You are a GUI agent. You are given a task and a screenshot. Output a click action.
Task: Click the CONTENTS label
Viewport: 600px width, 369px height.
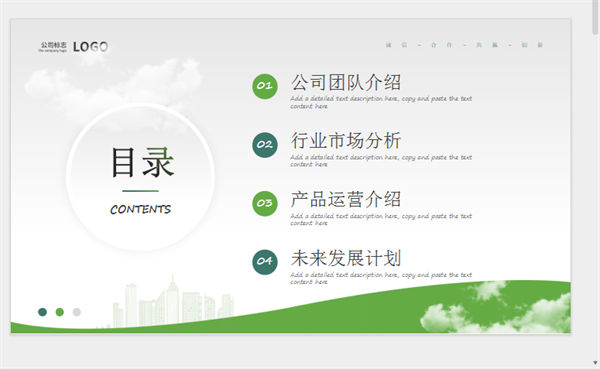coord(140,209)
